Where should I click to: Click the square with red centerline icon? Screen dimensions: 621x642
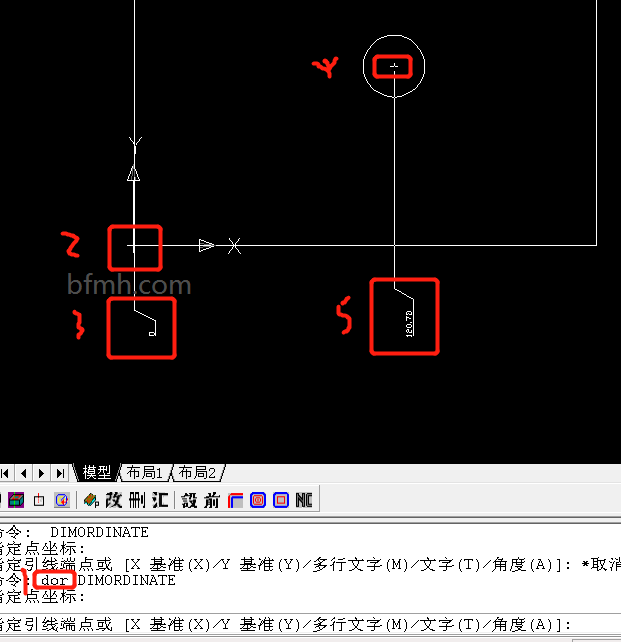pyautogui.click(x=39, y=500)
